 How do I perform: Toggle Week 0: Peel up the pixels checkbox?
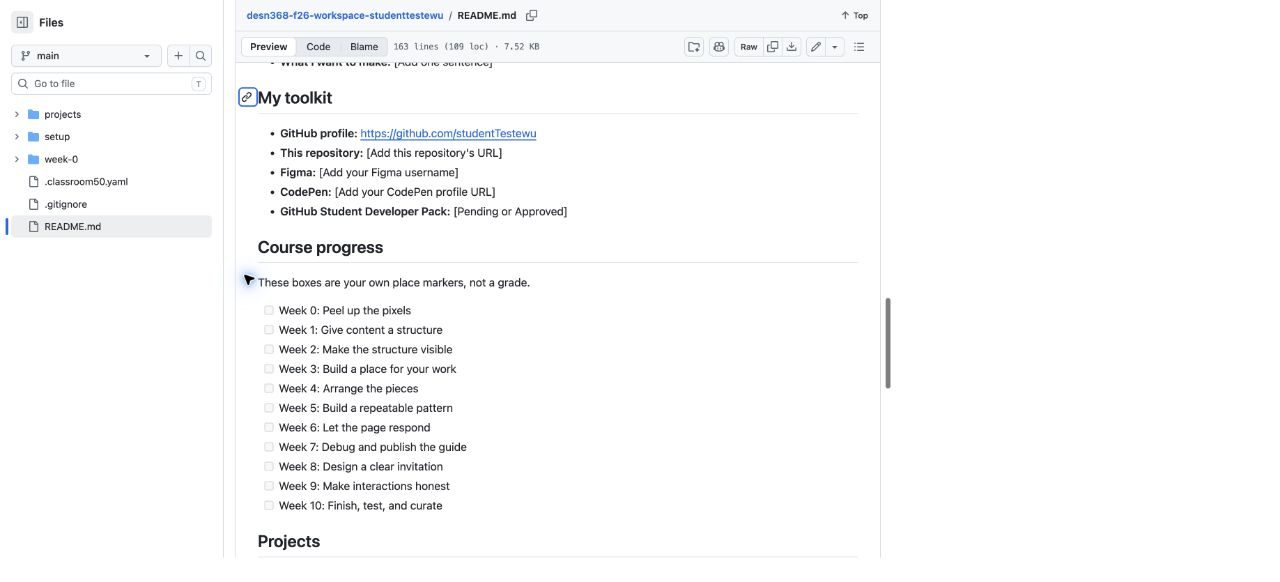[x=269, y=310]
